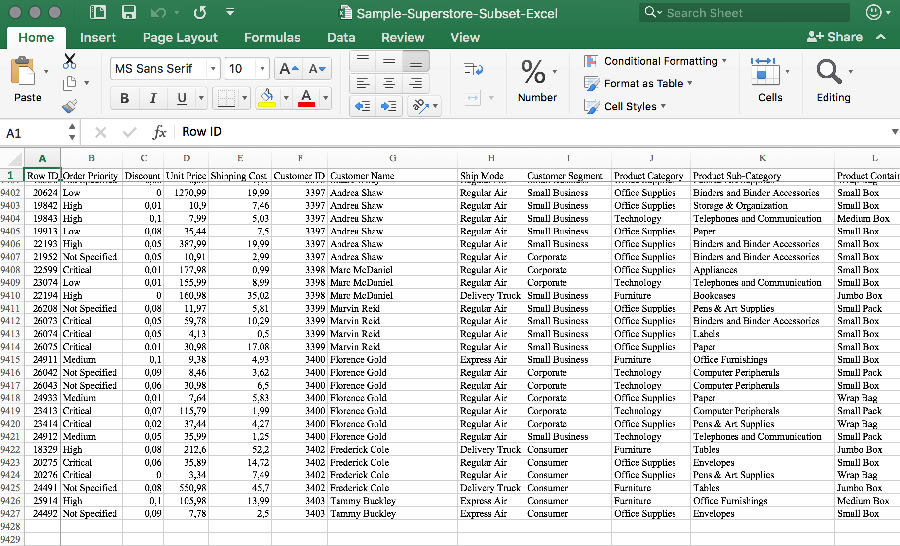This screenshot has width=900, height=546.
Task: Switch to the Home tab
Action: click(36, 37)
